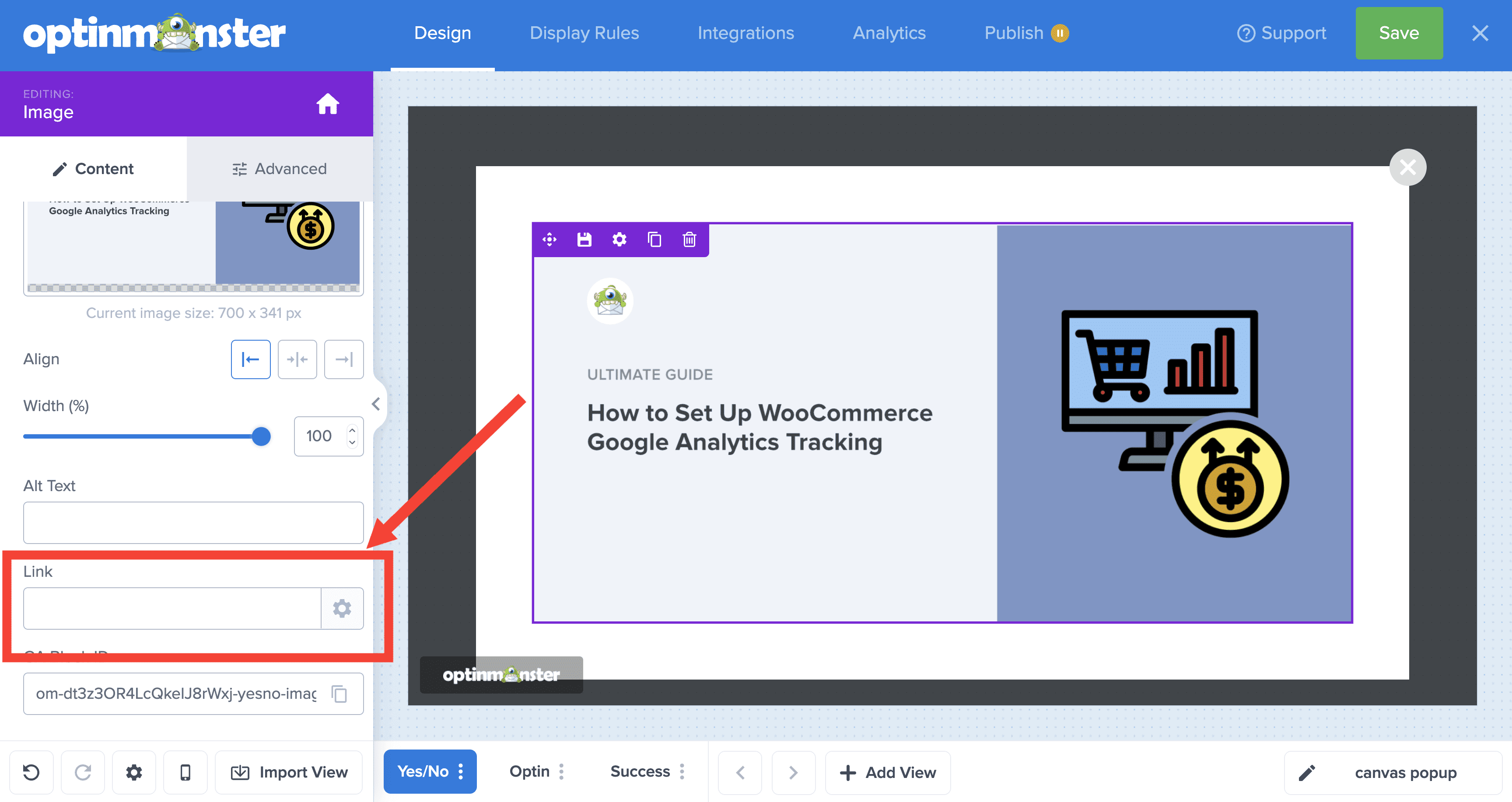Decrease width value with stepper down arrow
Screen dimensions: 1512x802
pyautogui.click(x=352, y=443)
